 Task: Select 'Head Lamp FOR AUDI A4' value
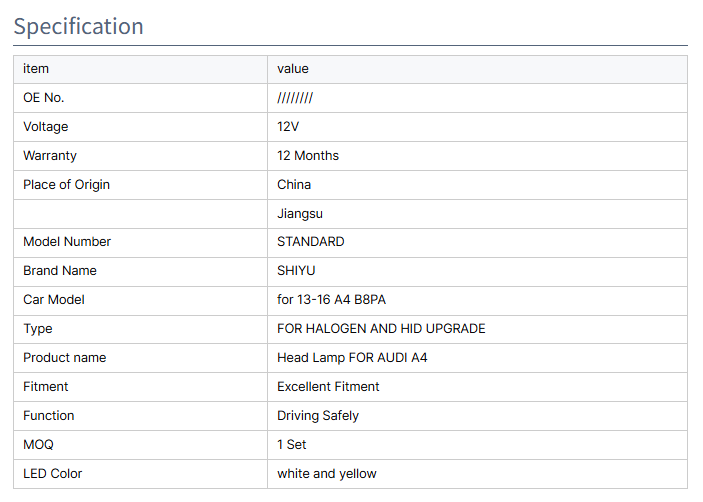coord(352,358)
